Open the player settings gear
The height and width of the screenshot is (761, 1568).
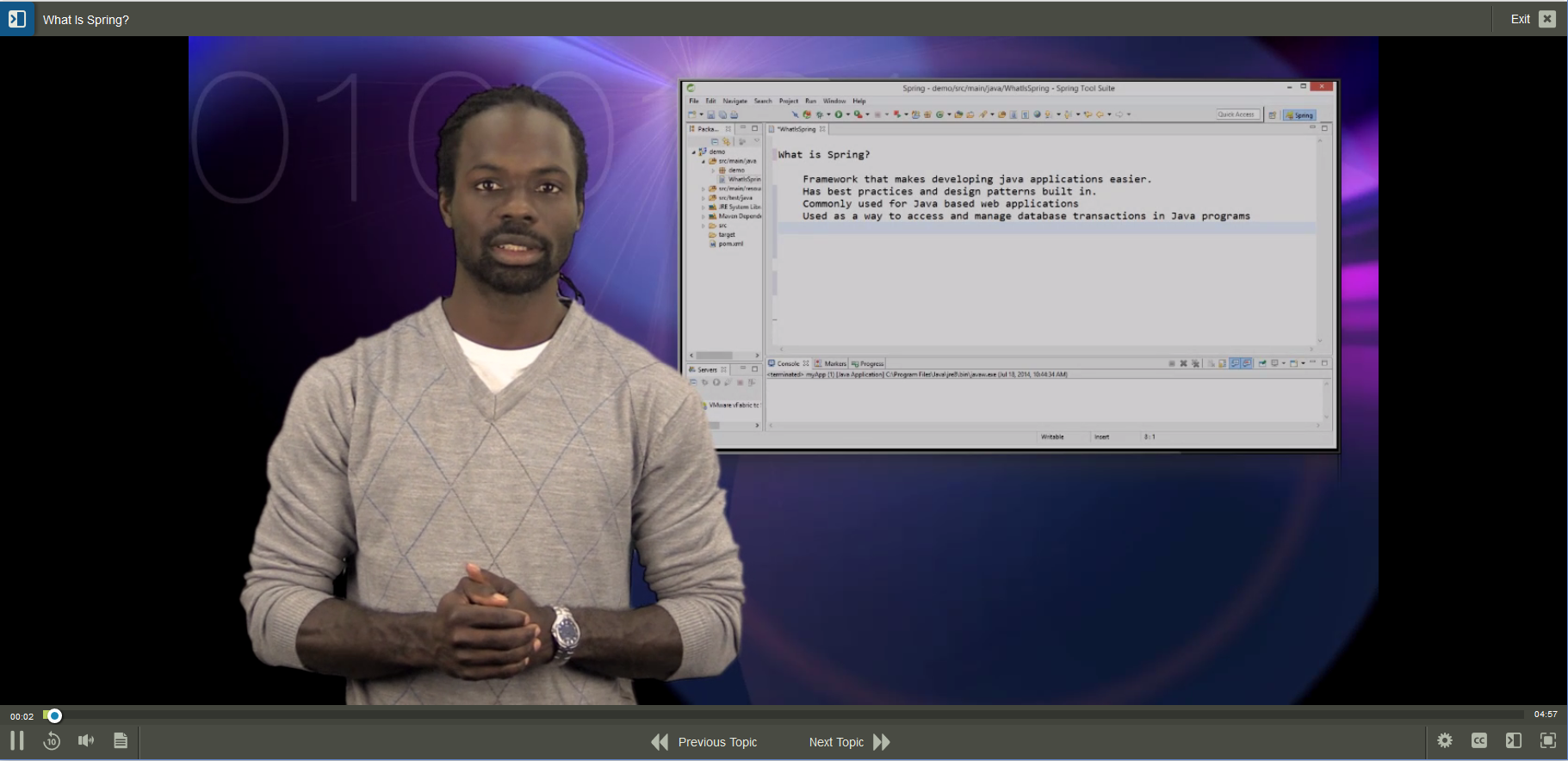[1445, 741]
